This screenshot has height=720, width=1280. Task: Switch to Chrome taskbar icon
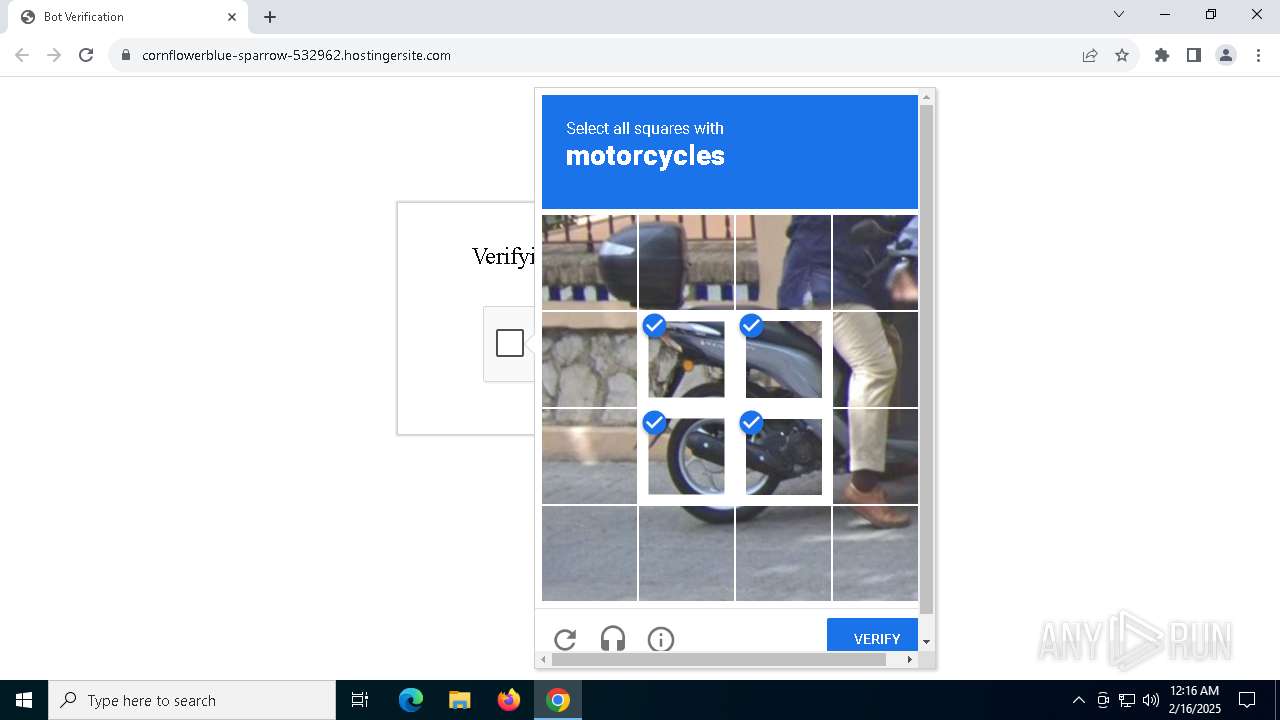click(x=558, y=700)
